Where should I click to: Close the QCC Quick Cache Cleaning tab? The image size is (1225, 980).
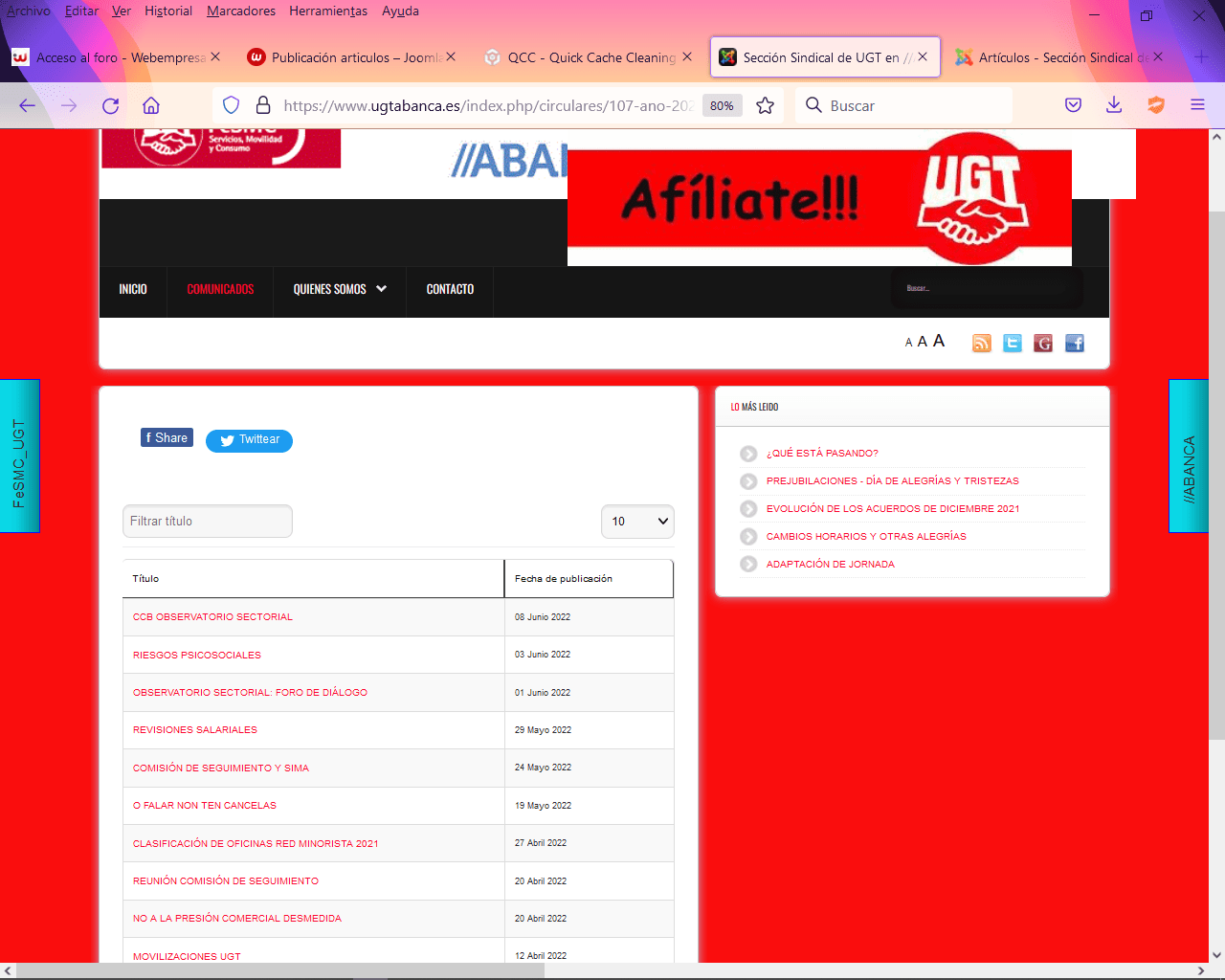coord(687,57)
